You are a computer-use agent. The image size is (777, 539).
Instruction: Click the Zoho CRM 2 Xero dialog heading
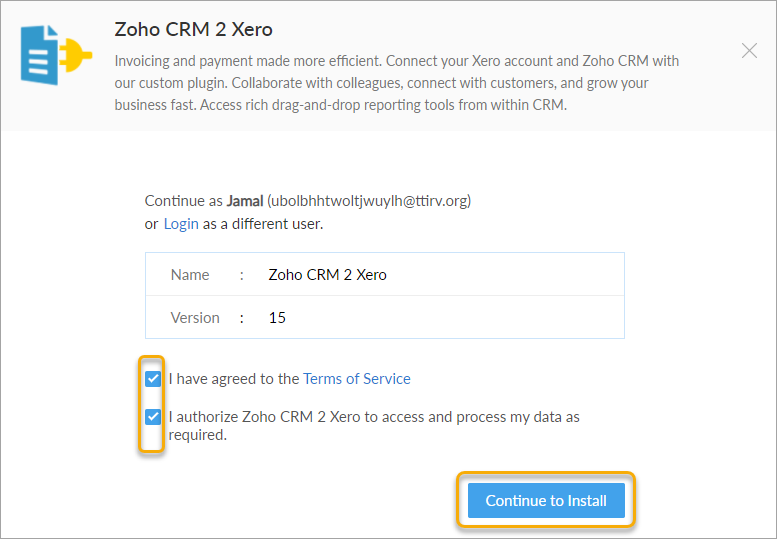(x=193, y=30)
